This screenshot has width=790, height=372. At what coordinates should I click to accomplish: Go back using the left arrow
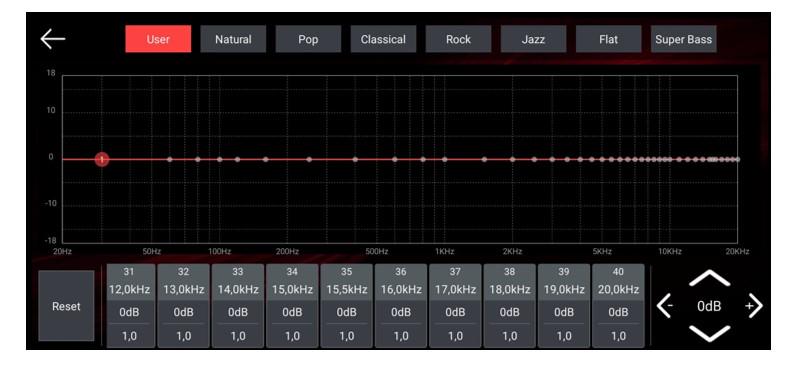coord(53,39)
